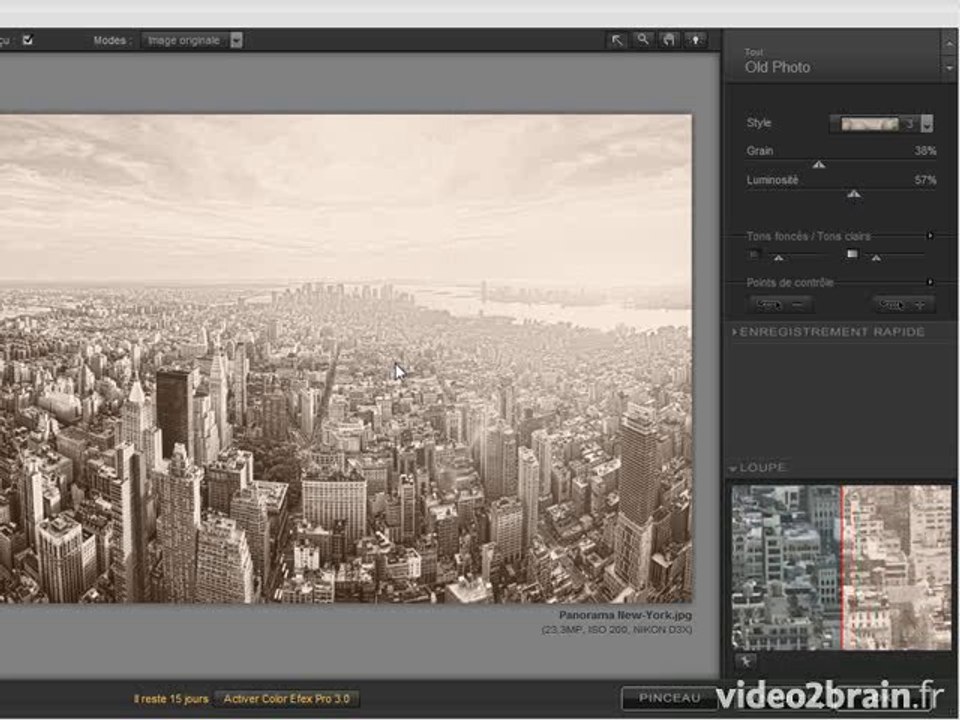The height and width of the screenshot is (720, 960).
Task: Click the light tones highlight icon
Action: coord(852,253)
